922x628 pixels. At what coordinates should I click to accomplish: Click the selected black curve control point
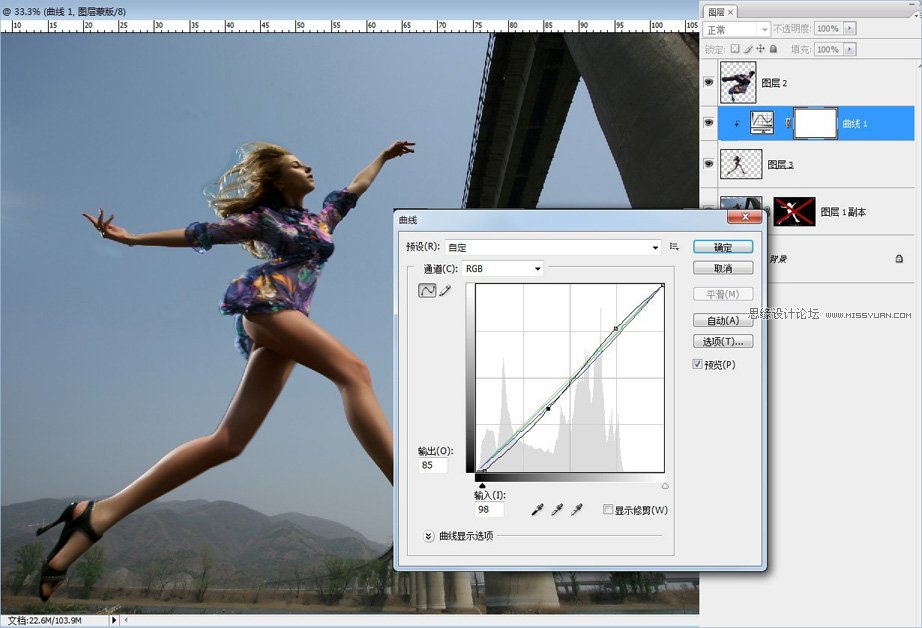click(x=548, y=408)
